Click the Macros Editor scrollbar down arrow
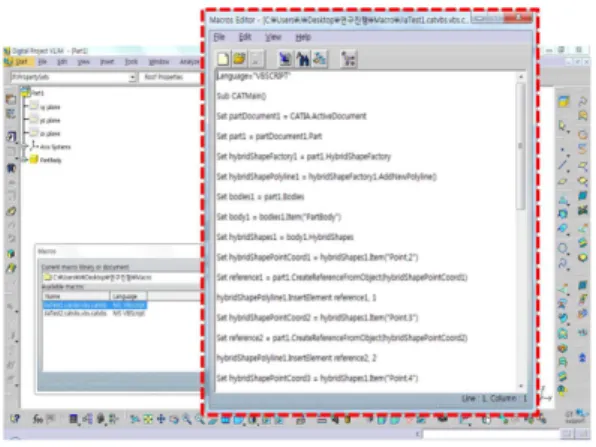The width and height of the screenshot is (596, 447). pos(521,386)
